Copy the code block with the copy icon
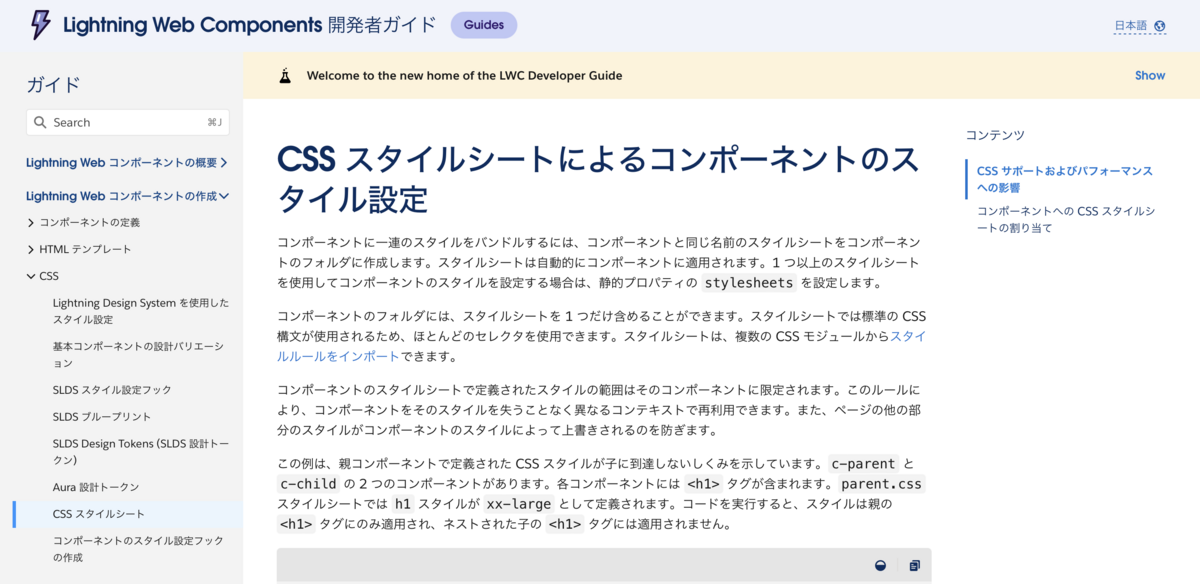 (x=914, y=565)
